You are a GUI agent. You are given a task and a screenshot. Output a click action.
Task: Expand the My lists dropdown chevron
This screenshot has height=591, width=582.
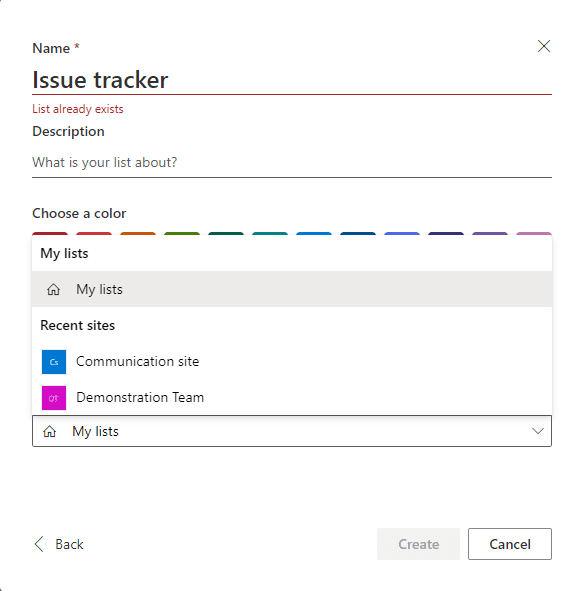pos(538,431)
